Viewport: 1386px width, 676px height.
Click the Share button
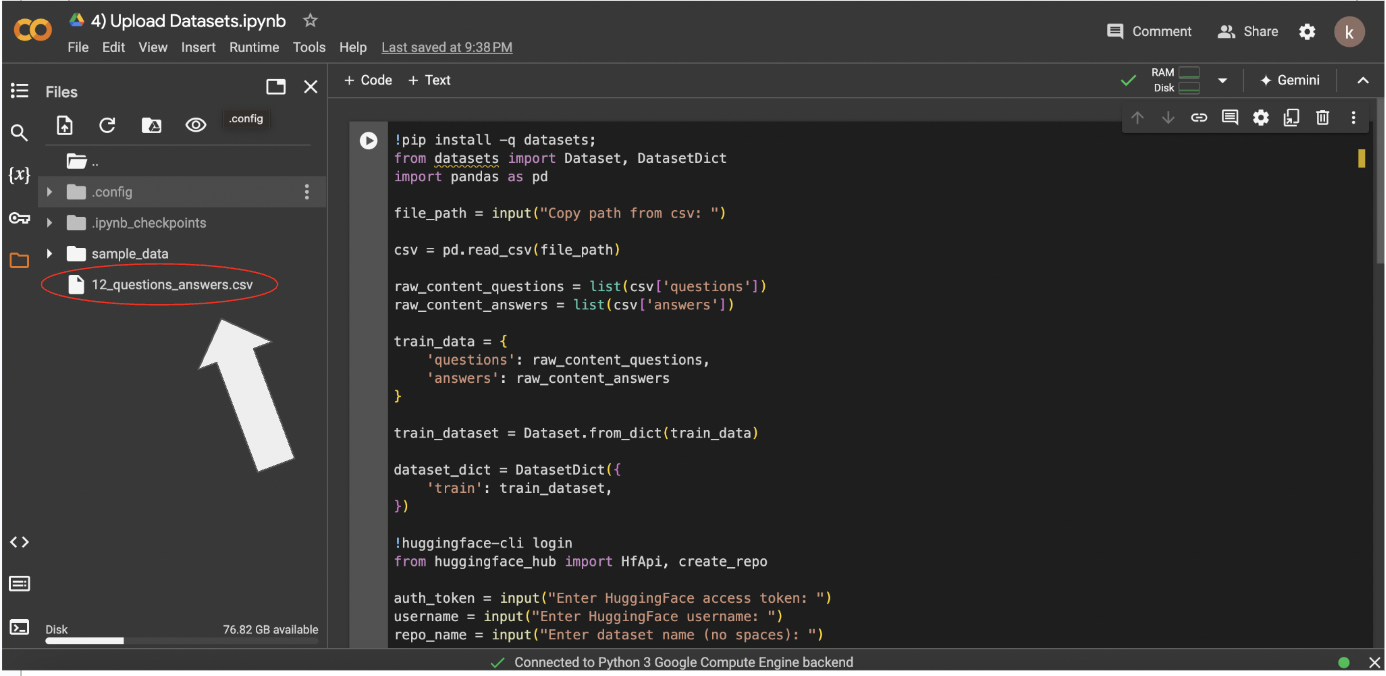(x=1248, y=31)
